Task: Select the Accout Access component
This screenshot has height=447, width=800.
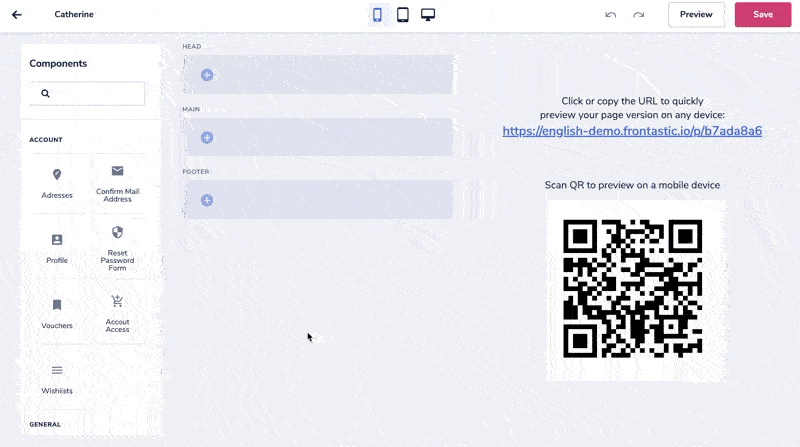Action: (117, 314)
